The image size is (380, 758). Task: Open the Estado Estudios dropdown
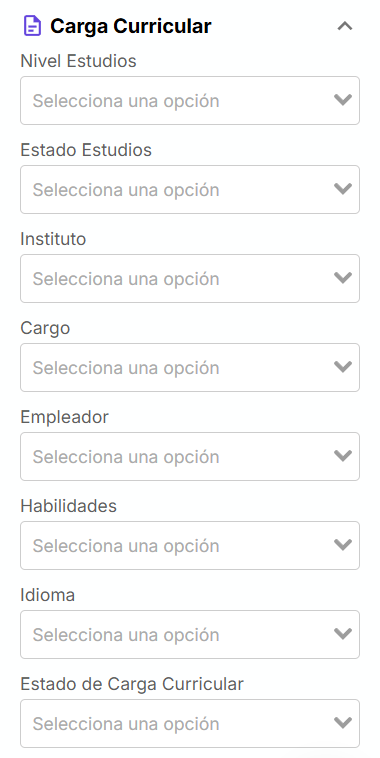pyautogui.click(x=190, y=190)
